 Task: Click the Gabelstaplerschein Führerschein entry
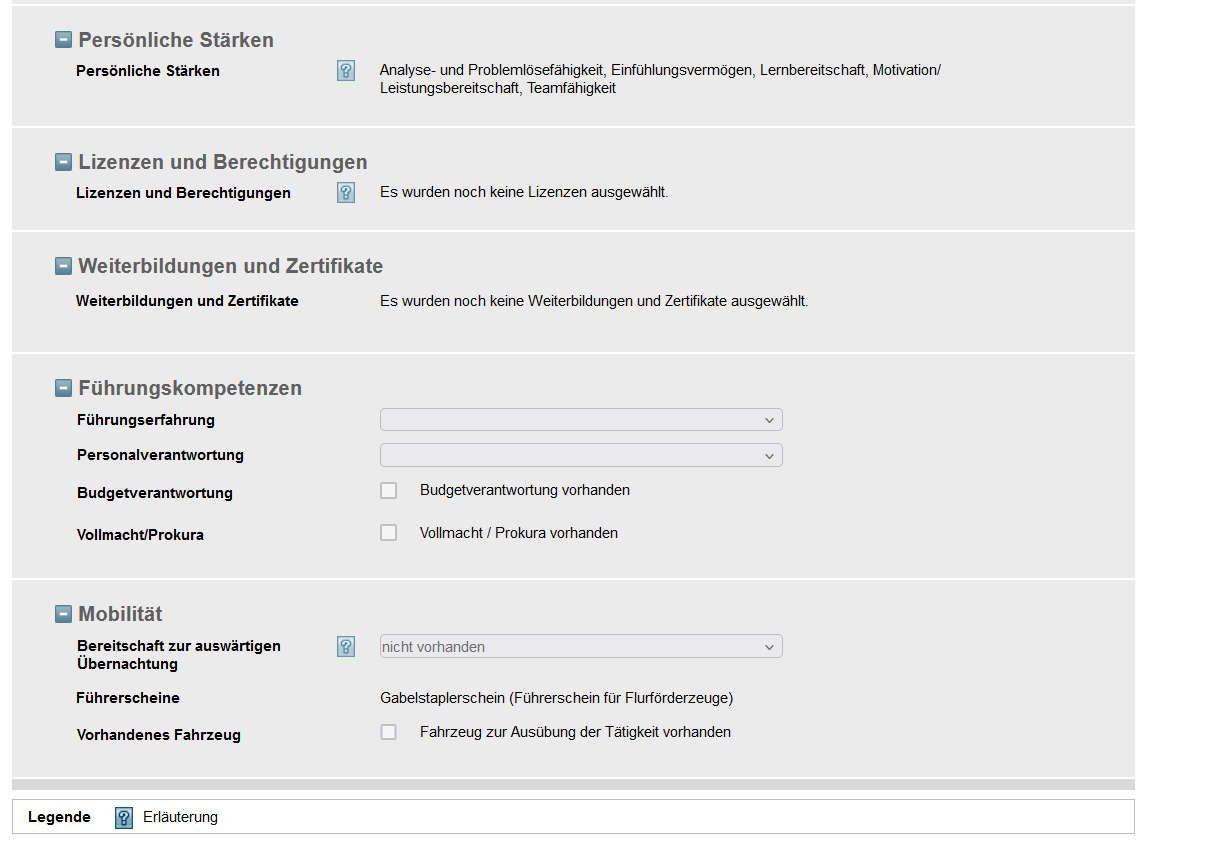point(557,698)
